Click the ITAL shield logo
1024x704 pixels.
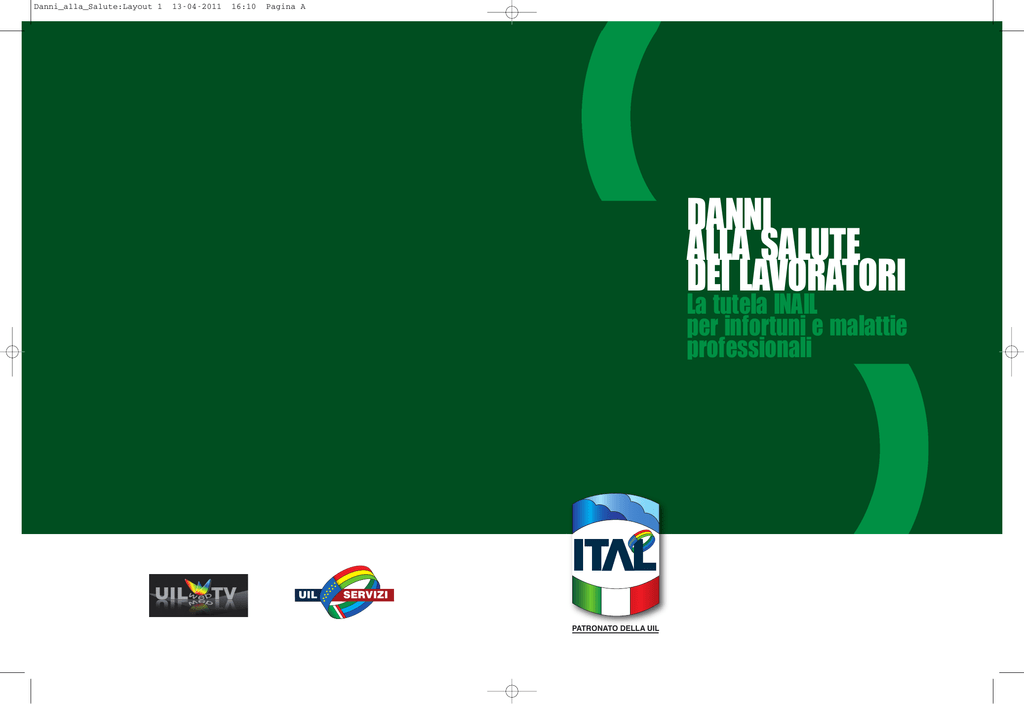(x=616, y=555)
